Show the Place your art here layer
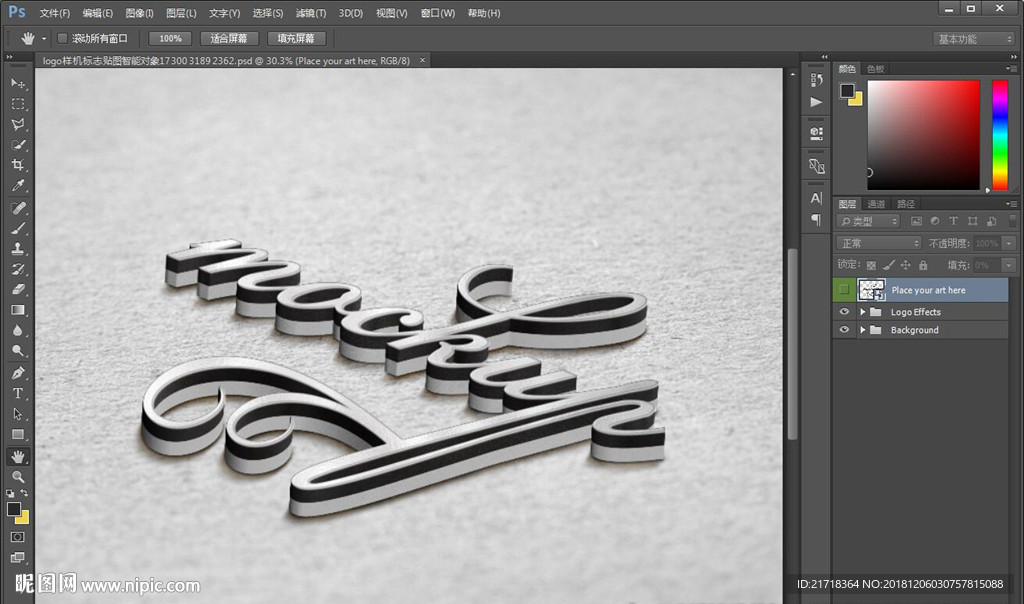The height and width of the screenshot is (604, 1024). click(845, 290)
